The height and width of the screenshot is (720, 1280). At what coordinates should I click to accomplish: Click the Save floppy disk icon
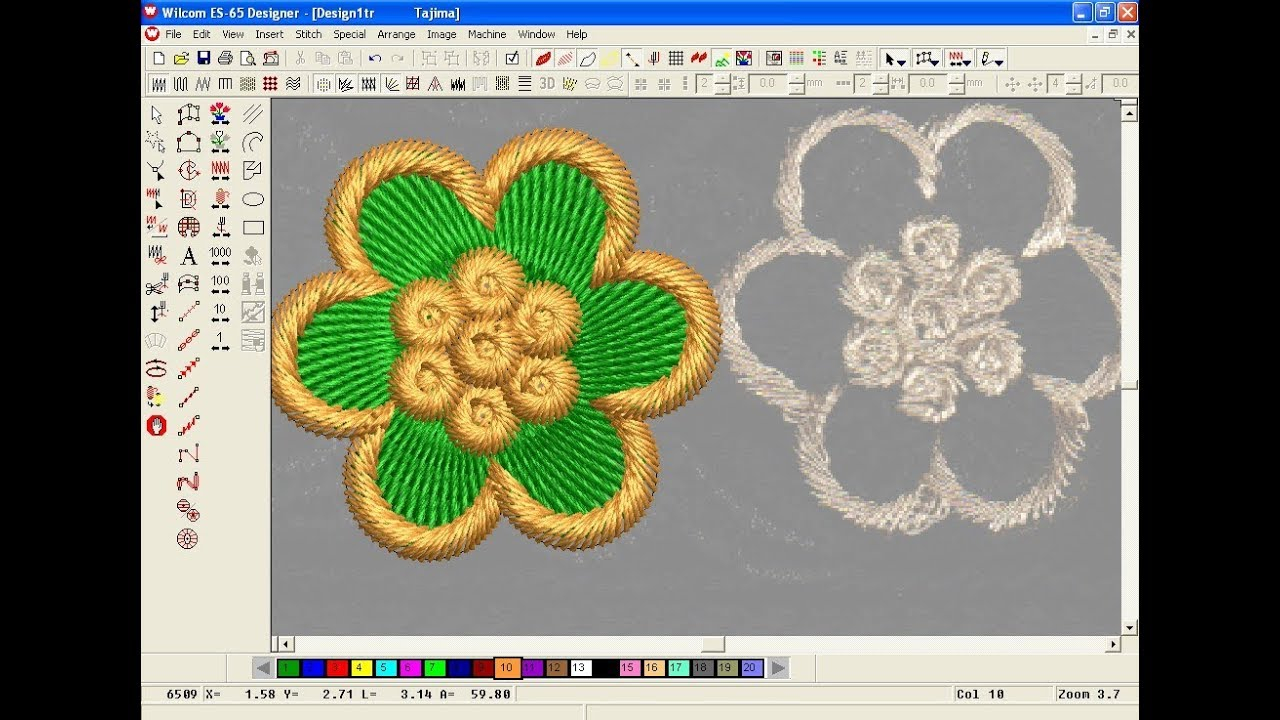point(204,59)
